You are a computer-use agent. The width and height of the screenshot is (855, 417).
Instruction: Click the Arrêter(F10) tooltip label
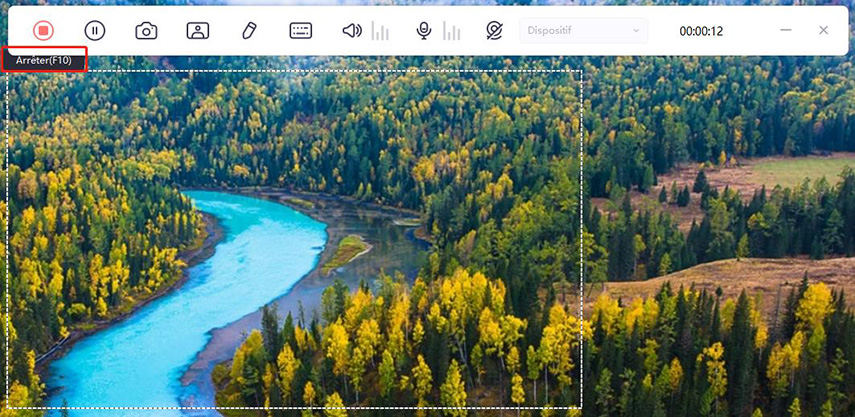coord(44,60)
